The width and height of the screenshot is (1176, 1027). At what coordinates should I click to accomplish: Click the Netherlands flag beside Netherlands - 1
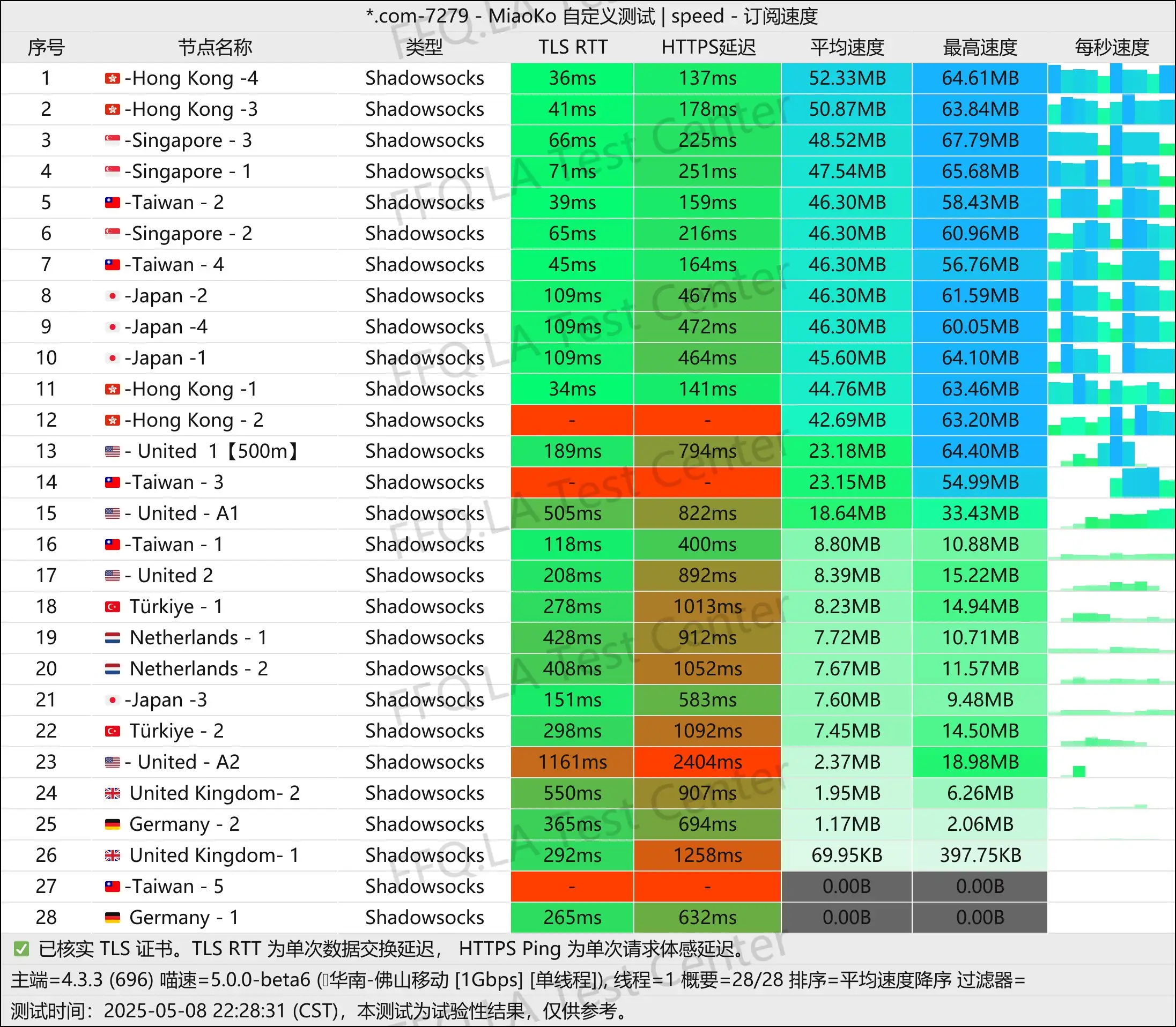tap(113, 637)
